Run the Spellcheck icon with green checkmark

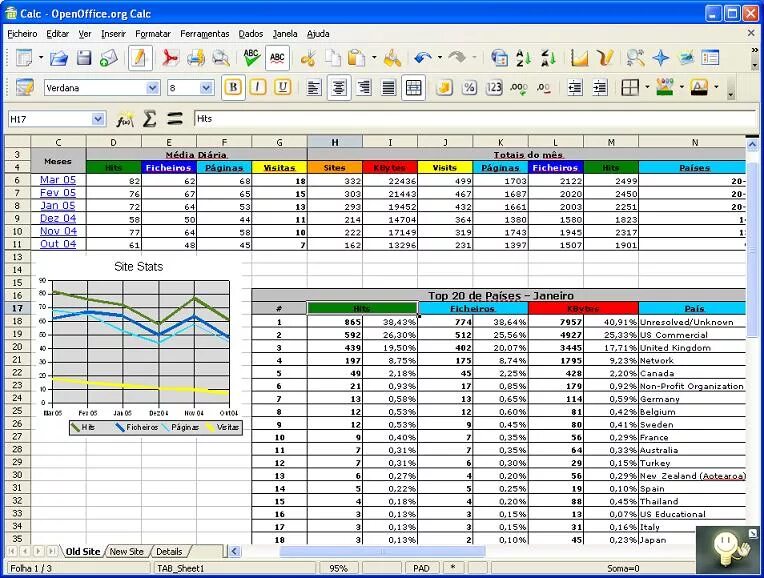click(x=251, y=58)
